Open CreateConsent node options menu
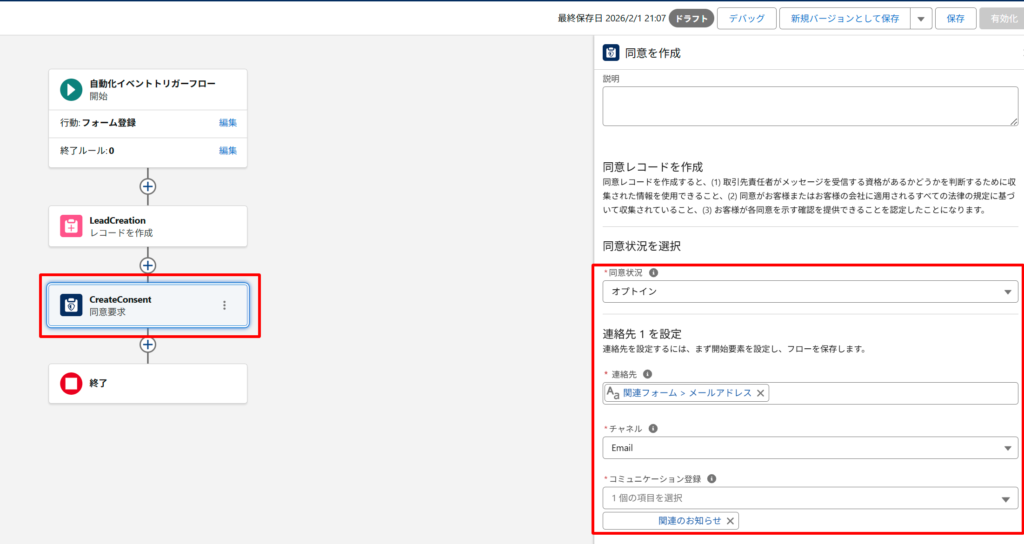 pos(224,305)
